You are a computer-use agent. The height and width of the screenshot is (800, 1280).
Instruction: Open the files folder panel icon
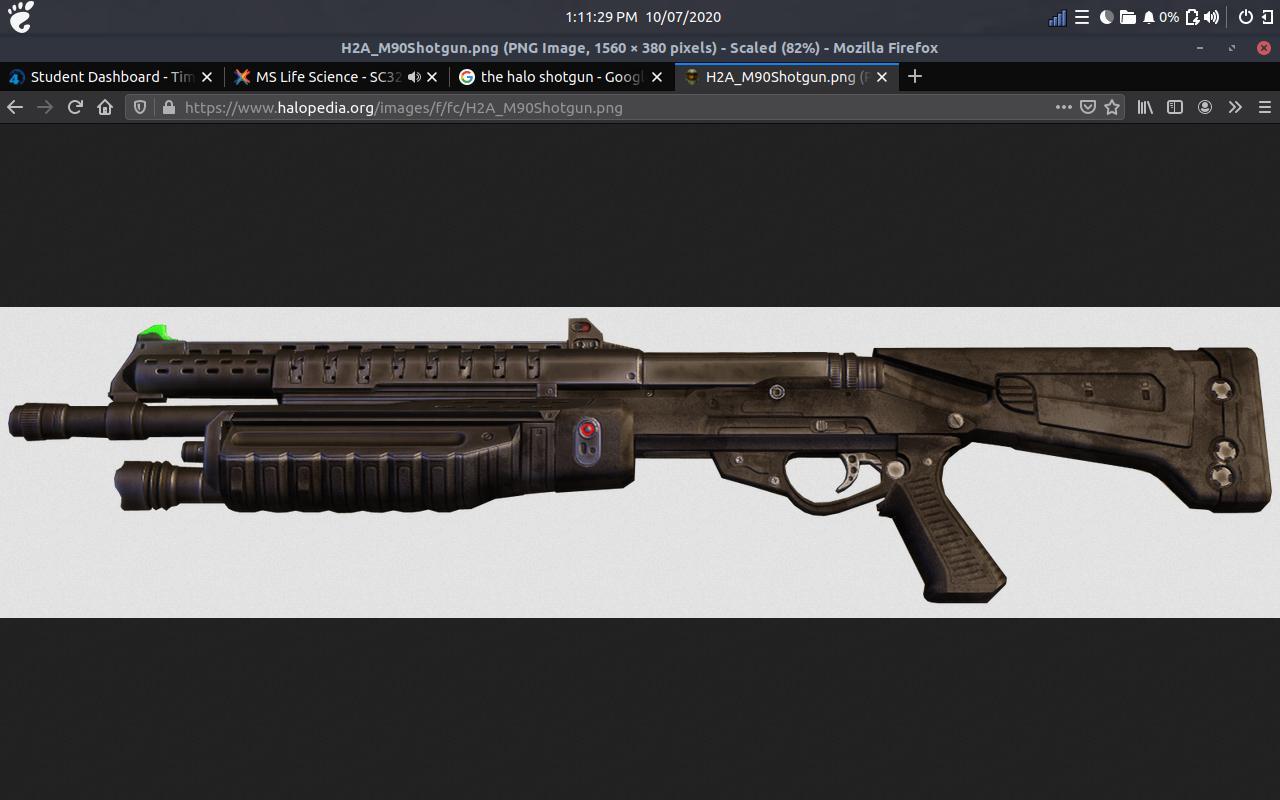[x=1127, y=17]
